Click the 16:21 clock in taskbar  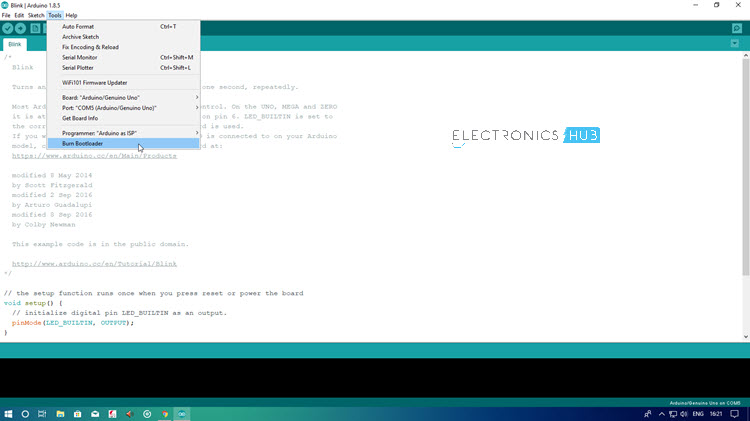pos(716,414)
